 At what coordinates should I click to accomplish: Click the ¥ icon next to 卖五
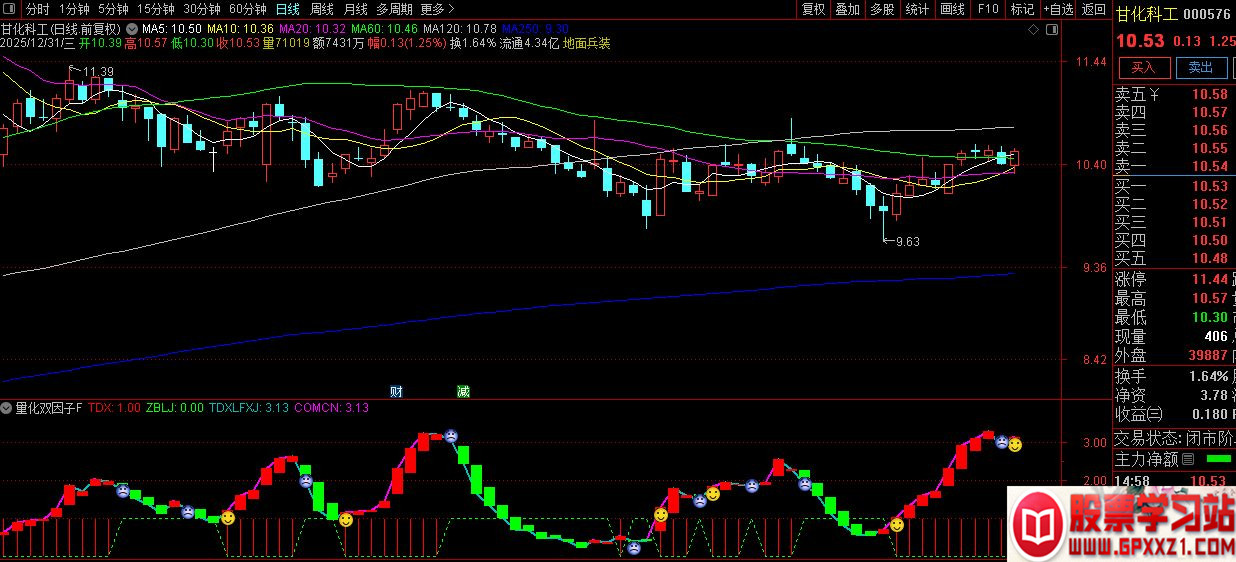click(x=1155, y=95)
